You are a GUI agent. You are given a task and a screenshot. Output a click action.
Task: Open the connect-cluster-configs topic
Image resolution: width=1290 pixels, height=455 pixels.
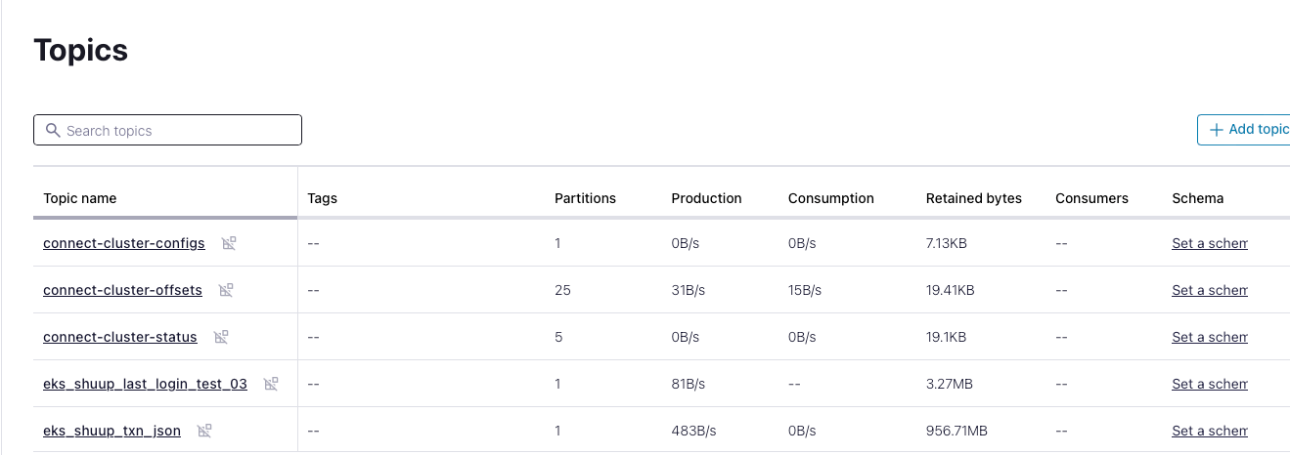(x=124, y=243)
